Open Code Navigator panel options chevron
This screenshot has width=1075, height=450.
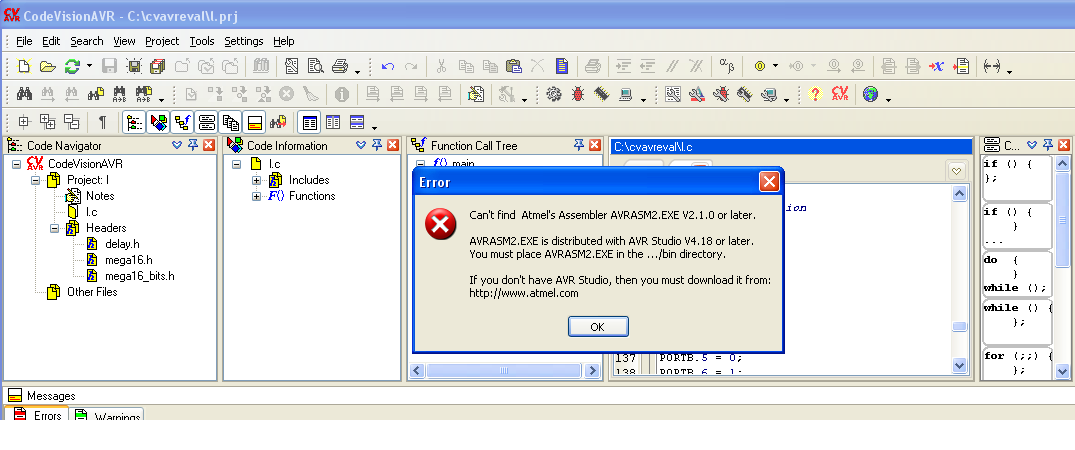pyautogui.click(x=177, y=145)
